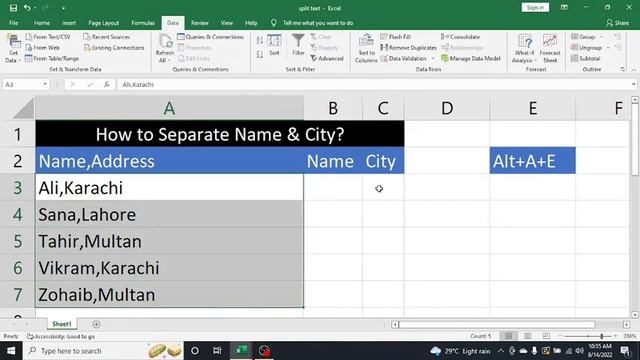Toggle the Filter funnel
This screenshot has height=360, width=640.
coord(298,45)
